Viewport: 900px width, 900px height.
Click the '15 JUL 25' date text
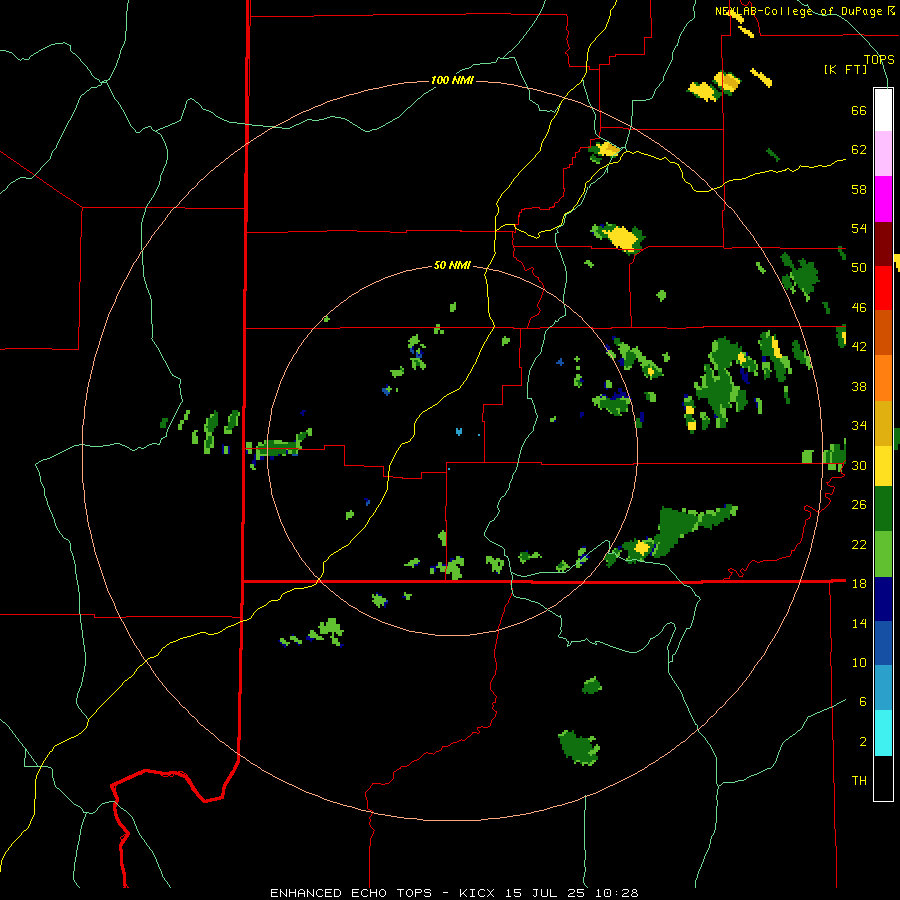click(x=548, y=893)
